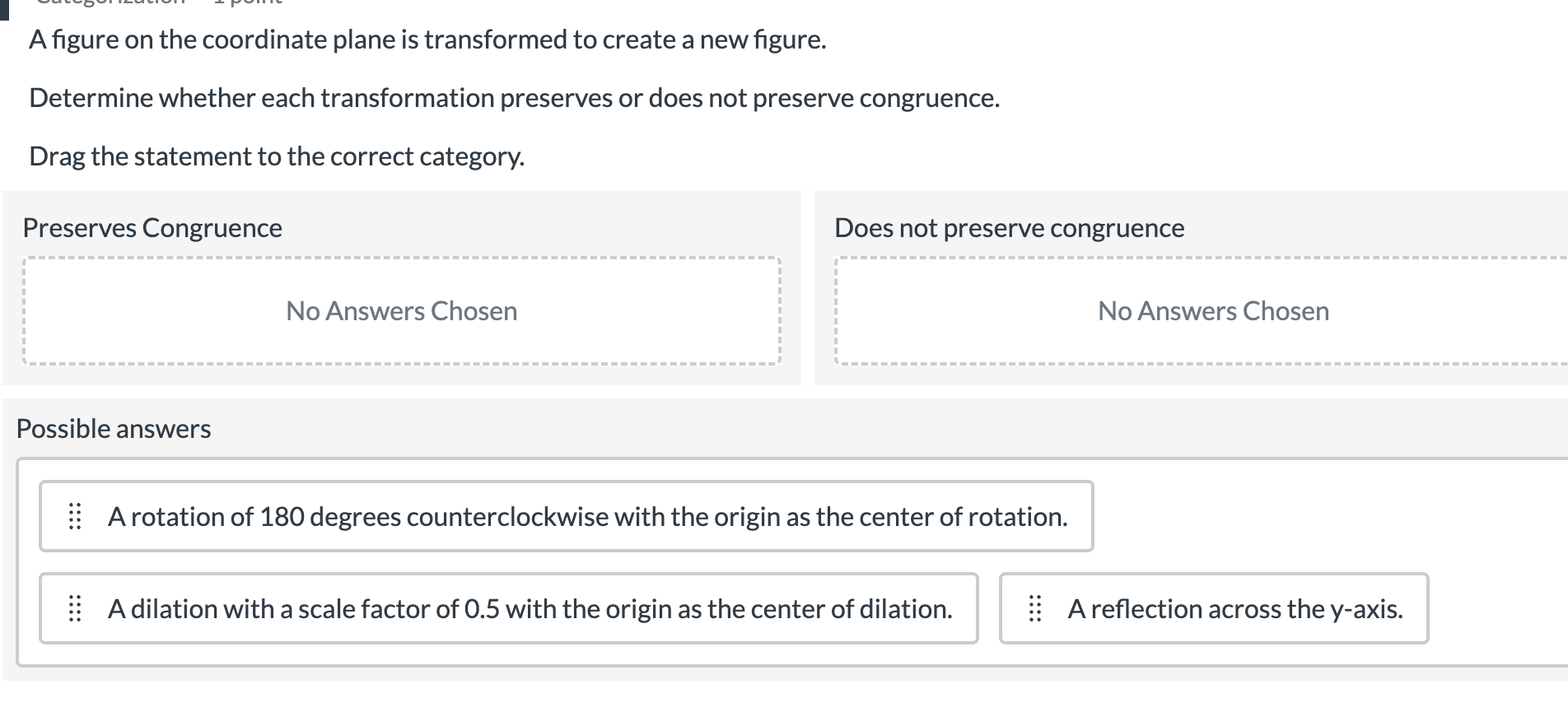Select the dilation scale factor 0.5 card
1568x712 pixels.
[529, 608]
